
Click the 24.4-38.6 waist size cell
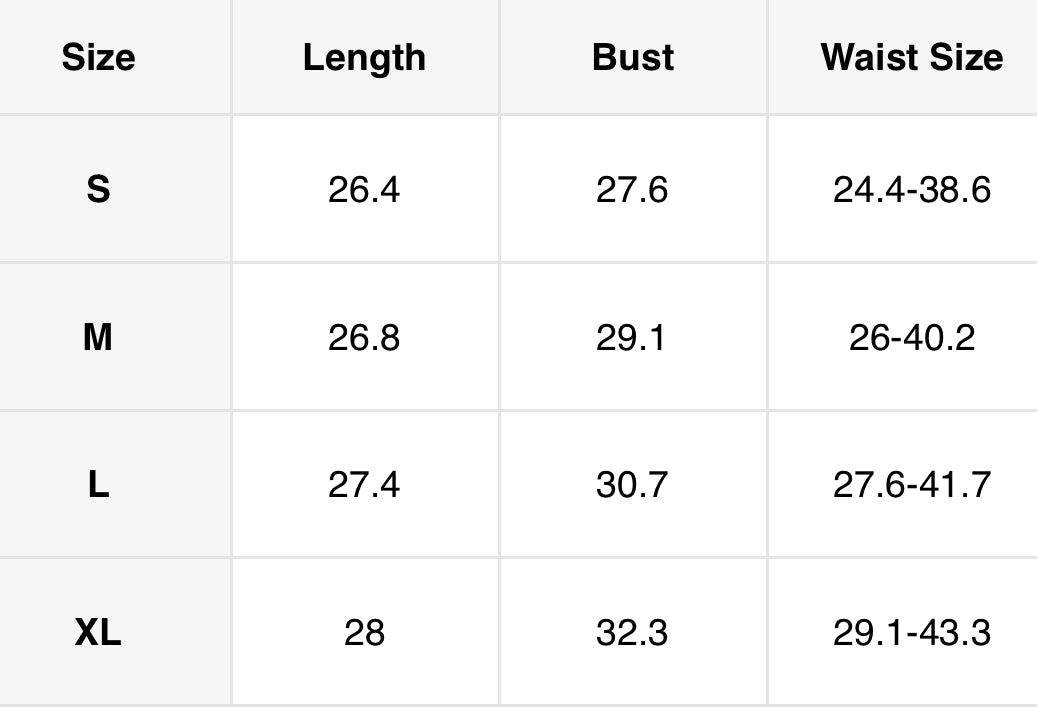point(911,189)
